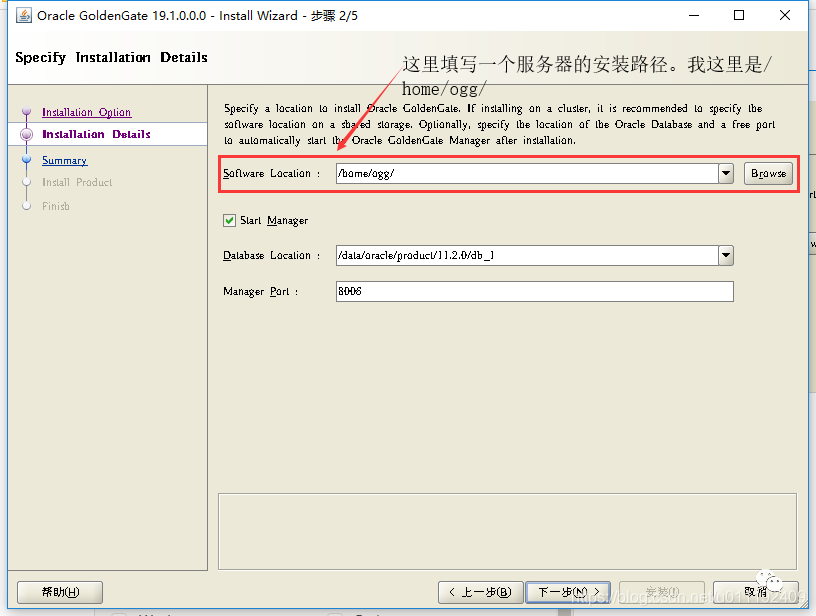
Task: Click the Database Location label
Action: point(271,255)
